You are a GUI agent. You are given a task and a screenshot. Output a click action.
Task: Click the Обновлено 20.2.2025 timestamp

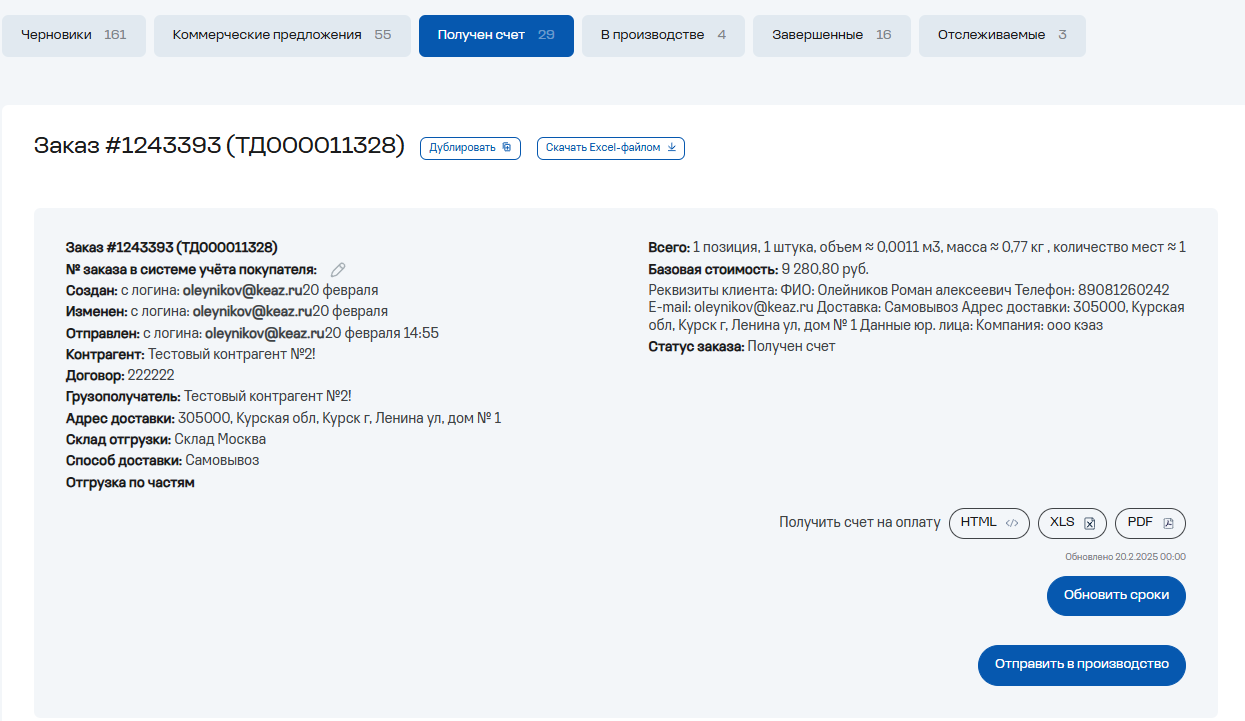(x=1125, y=557)
